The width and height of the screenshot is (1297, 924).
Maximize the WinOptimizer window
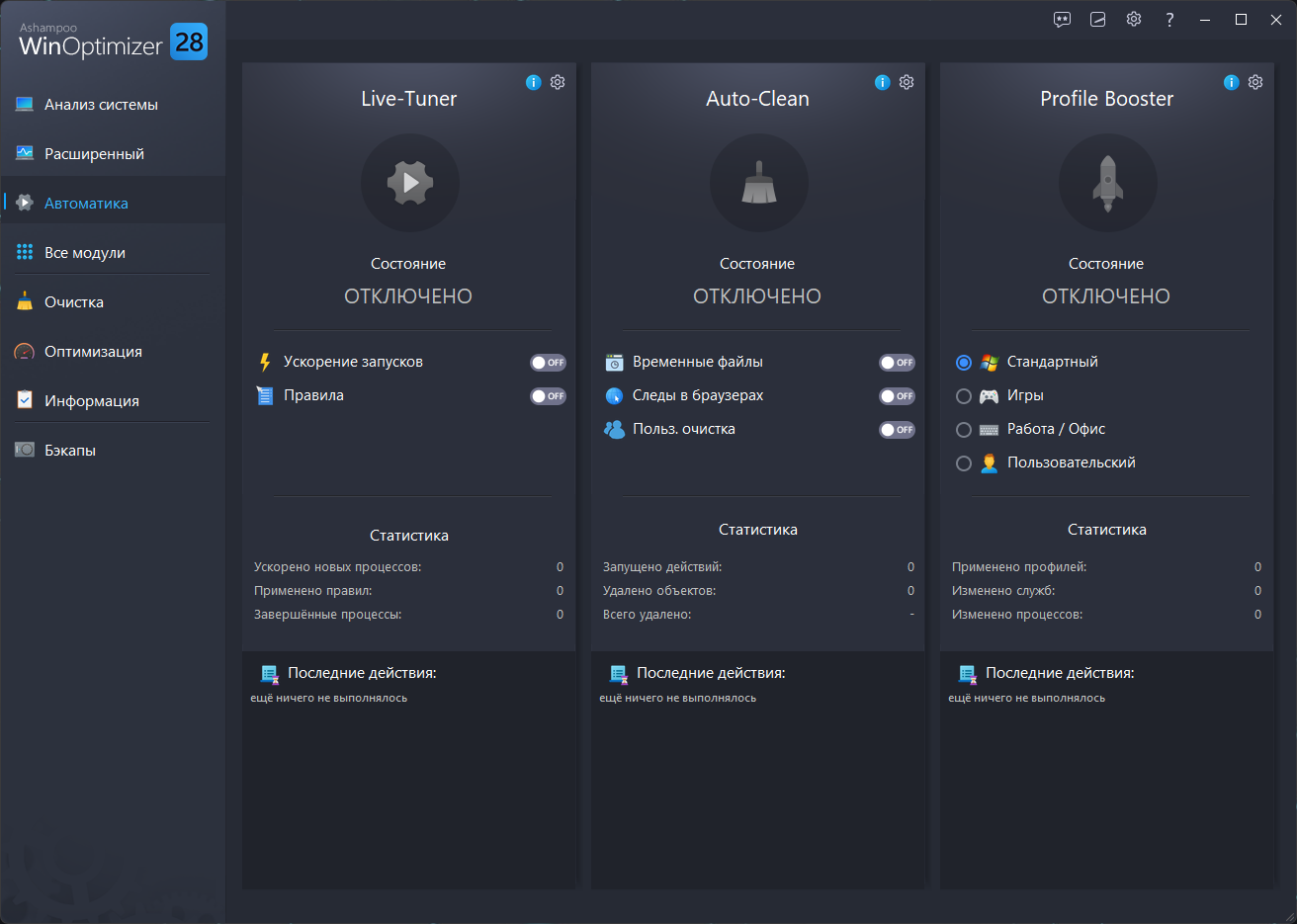[x=1241, y=20]
